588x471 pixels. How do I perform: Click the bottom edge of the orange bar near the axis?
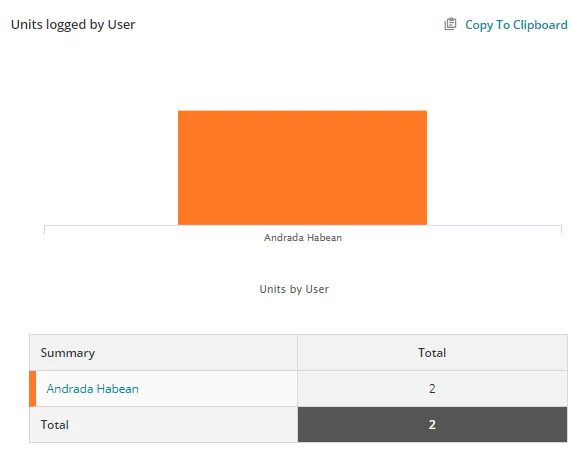pyautogui.click(x=302, y=224)
